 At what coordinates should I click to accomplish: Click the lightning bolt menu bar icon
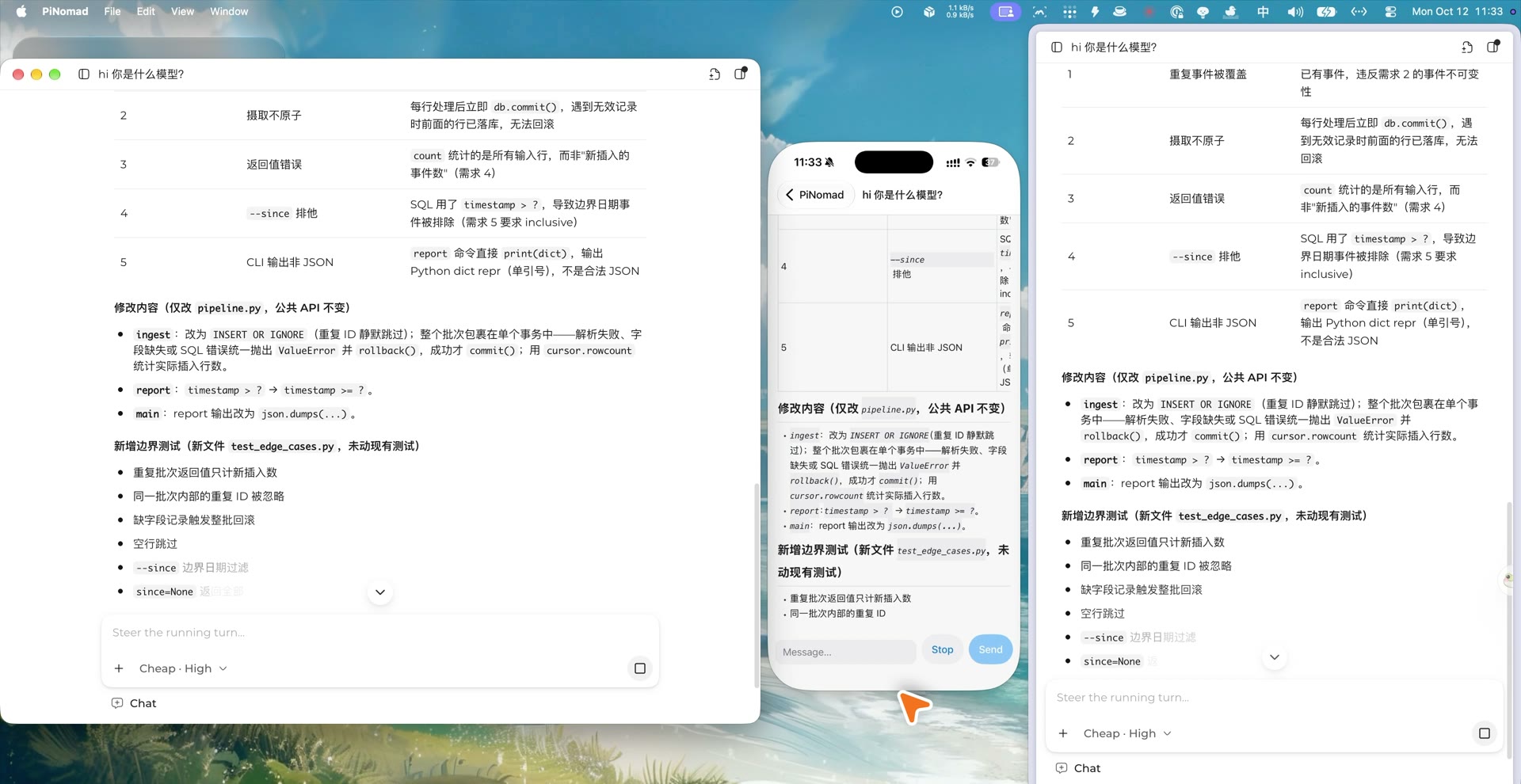(1095, 12)
